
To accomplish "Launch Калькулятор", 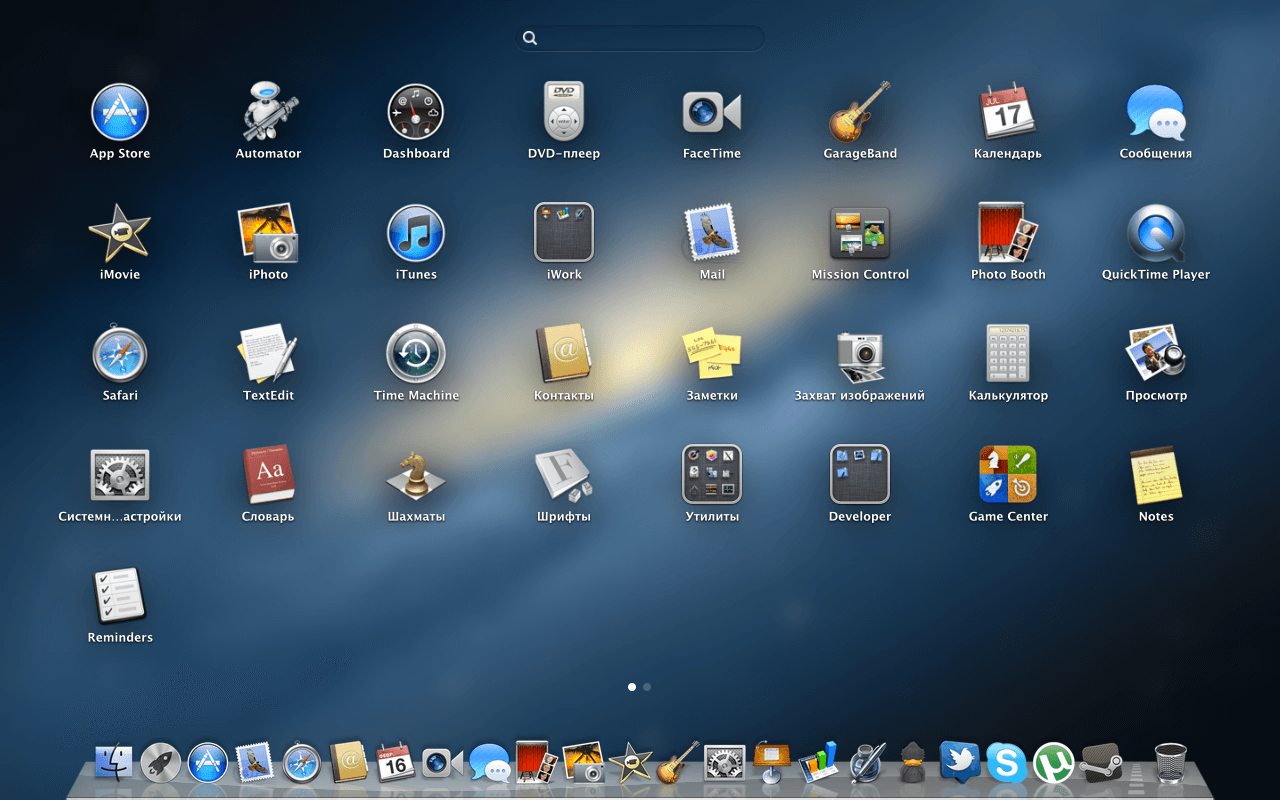I will click(1008, 354).
